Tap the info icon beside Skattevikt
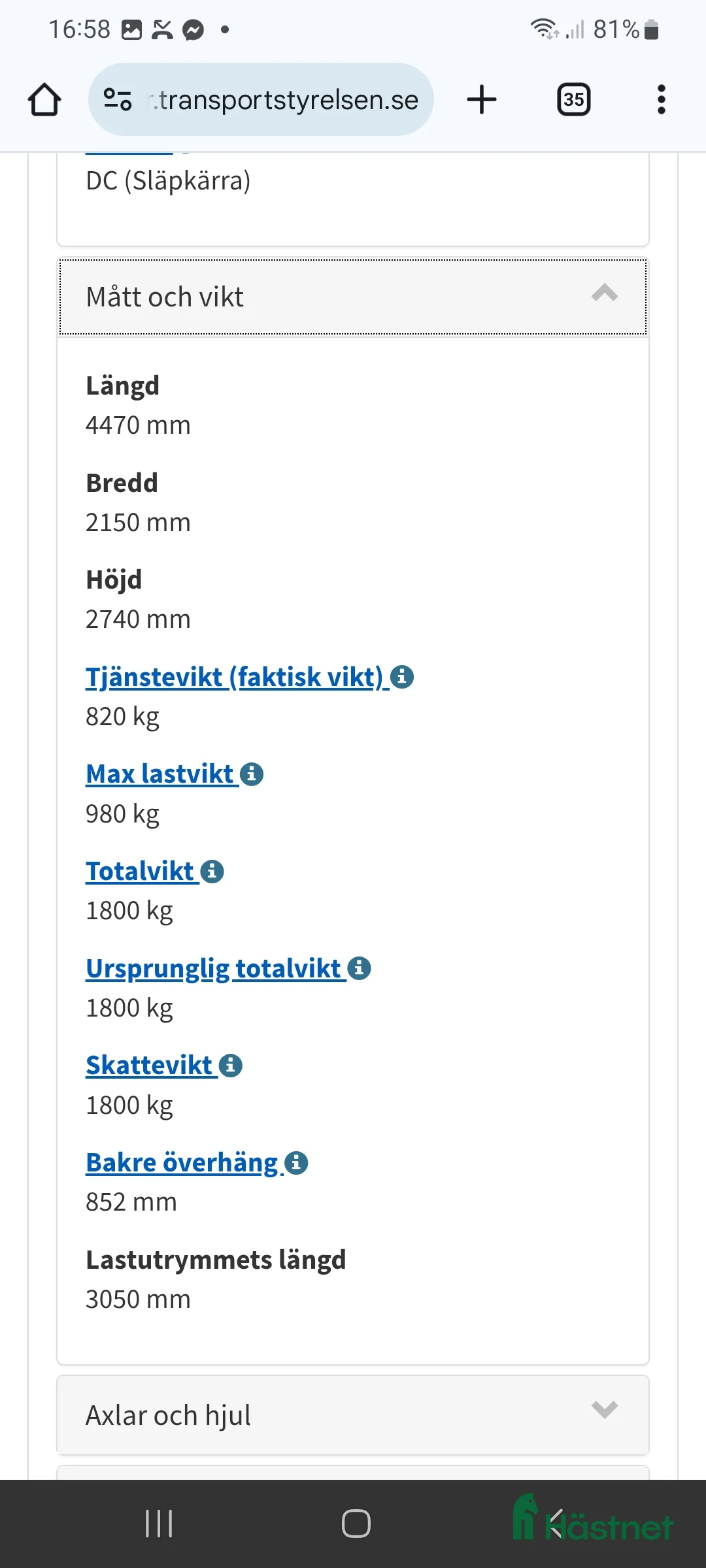The height and width of the screenshot is (1568, 706). pyautogui.click(x=229, y=1065)
